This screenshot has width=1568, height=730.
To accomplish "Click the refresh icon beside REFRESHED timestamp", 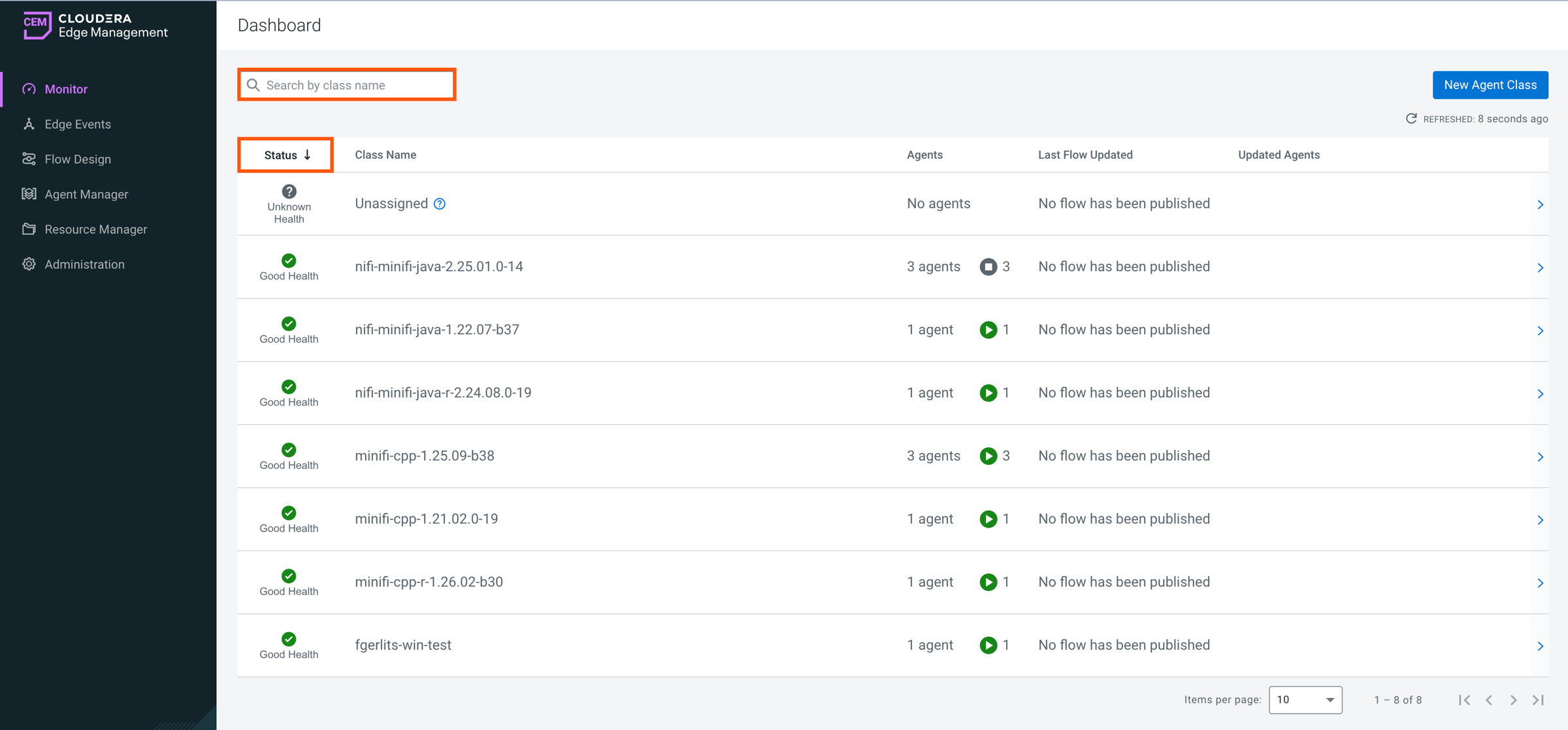I will pyautogui.click(x=1411, y=118).
